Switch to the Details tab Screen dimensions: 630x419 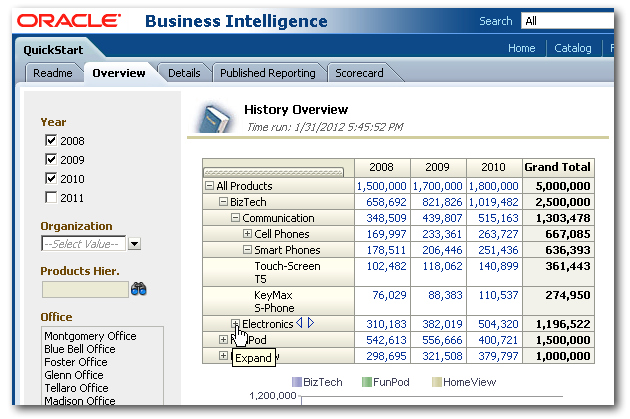[x=184, y=73]
